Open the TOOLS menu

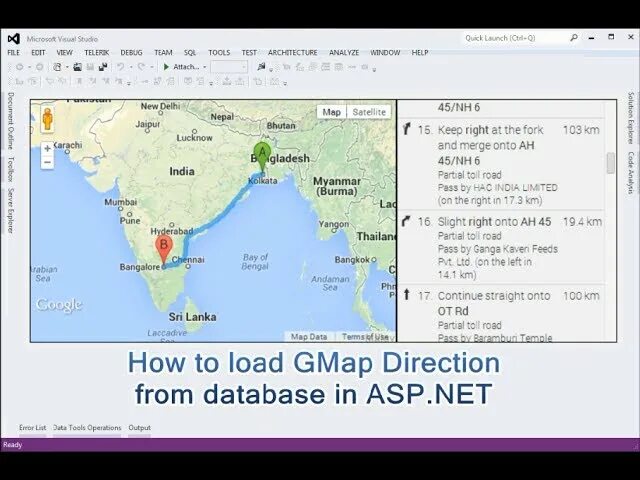[x=219, y=53]
